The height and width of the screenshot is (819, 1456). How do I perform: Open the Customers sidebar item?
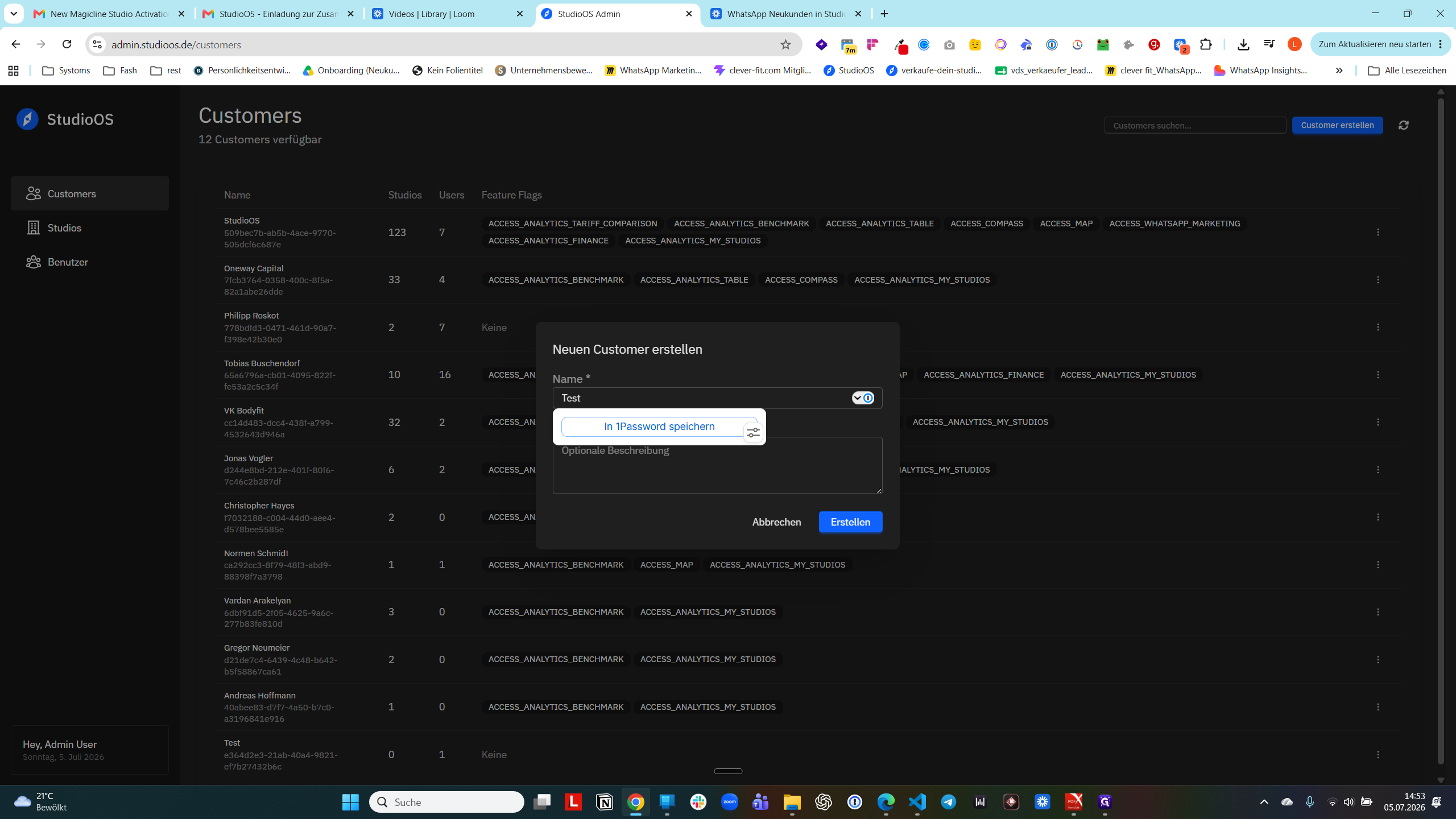coord(90,193)
